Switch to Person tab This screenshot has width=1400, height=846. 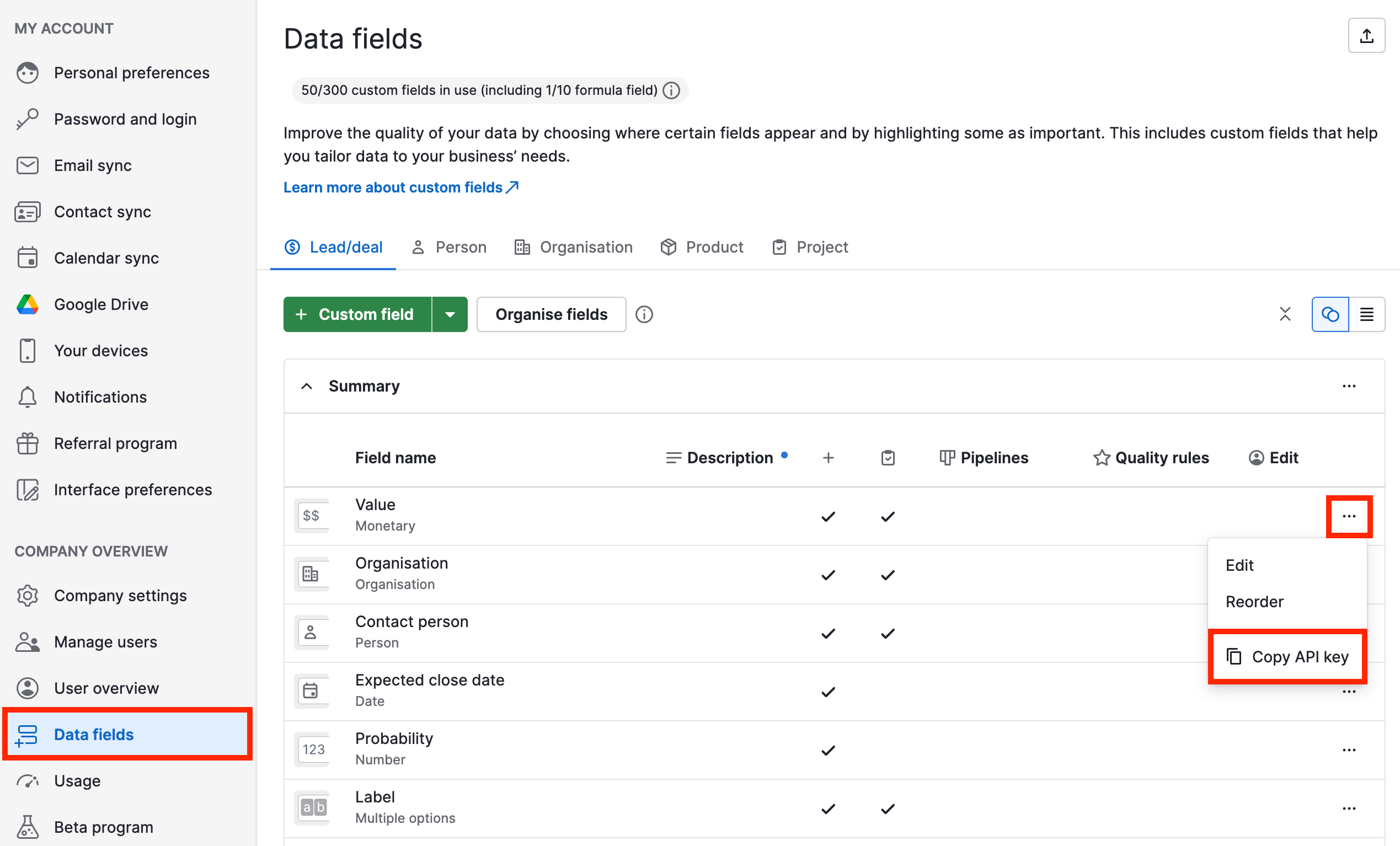(x=449, y=247)
